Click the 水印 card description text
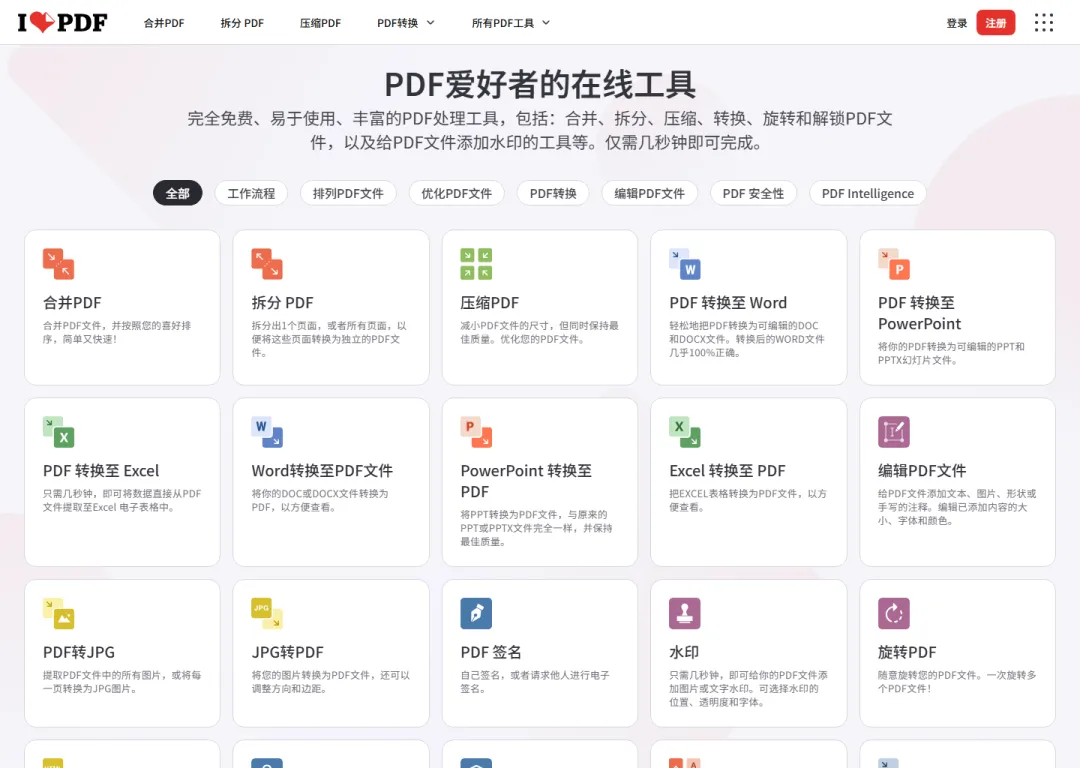 (x=749, y=688)
